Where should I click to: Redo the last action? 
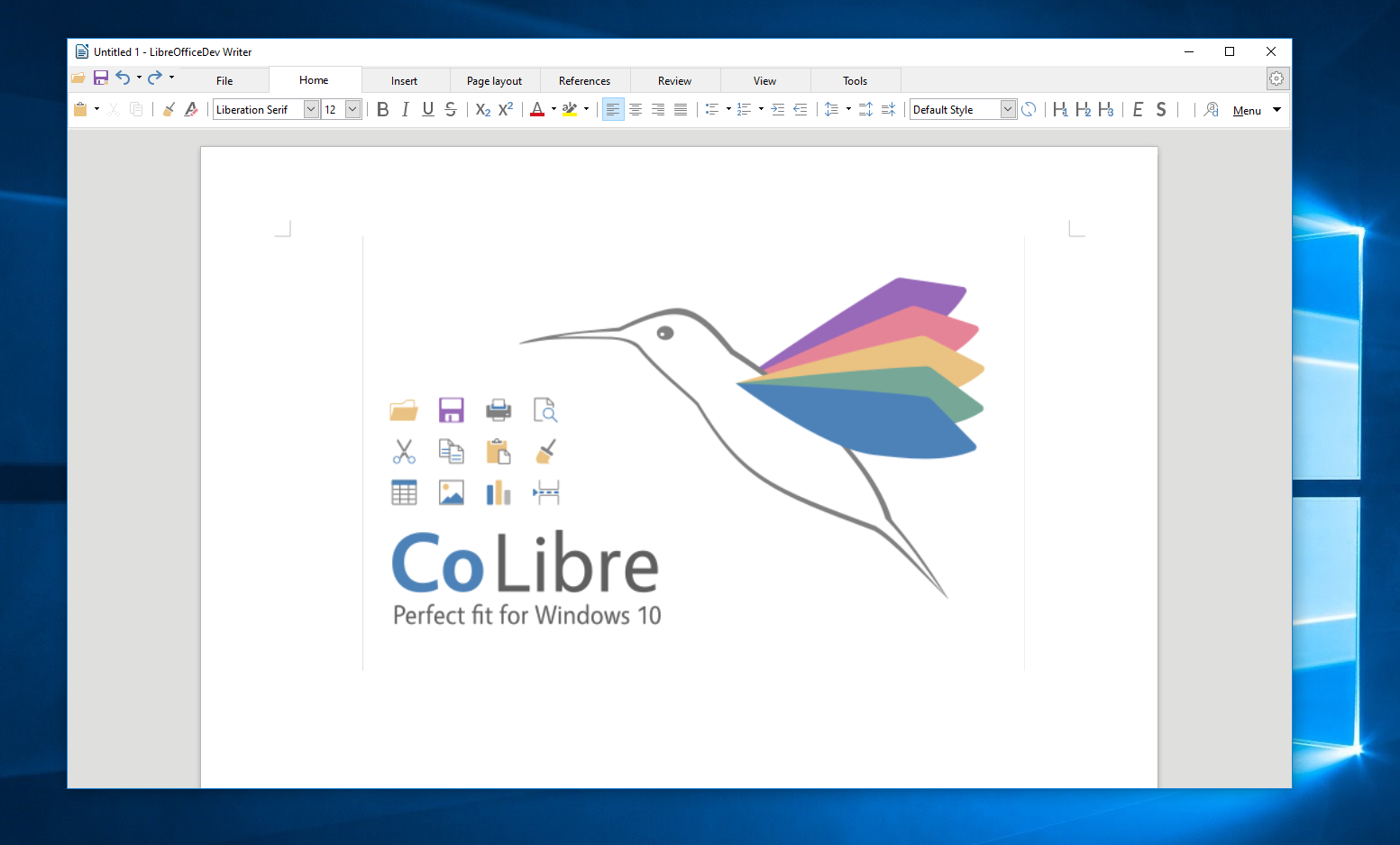(x=153, y=78)
